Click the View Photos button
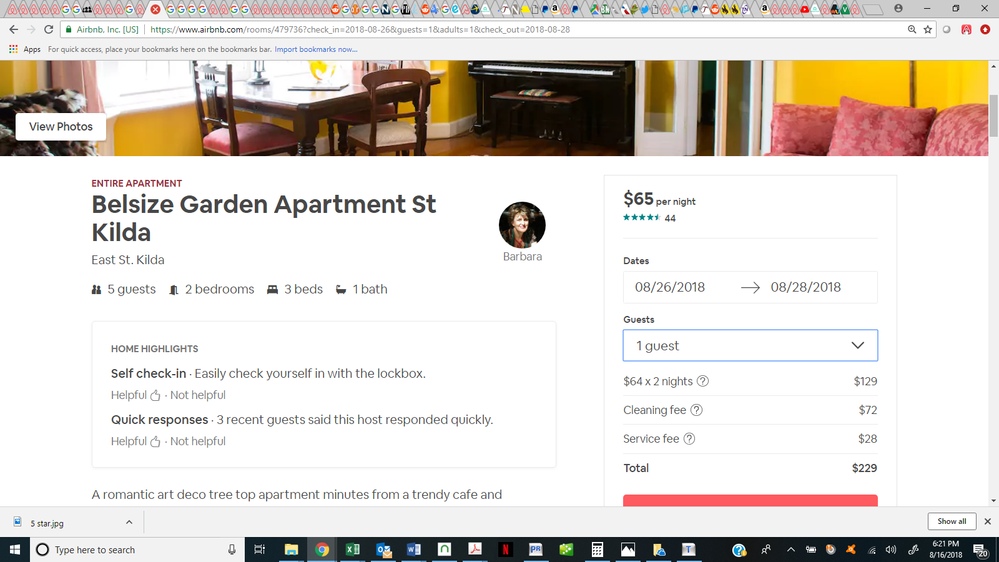Image resolution: width=999 pixels, height=562 pixels. click(x=61, y=127)
